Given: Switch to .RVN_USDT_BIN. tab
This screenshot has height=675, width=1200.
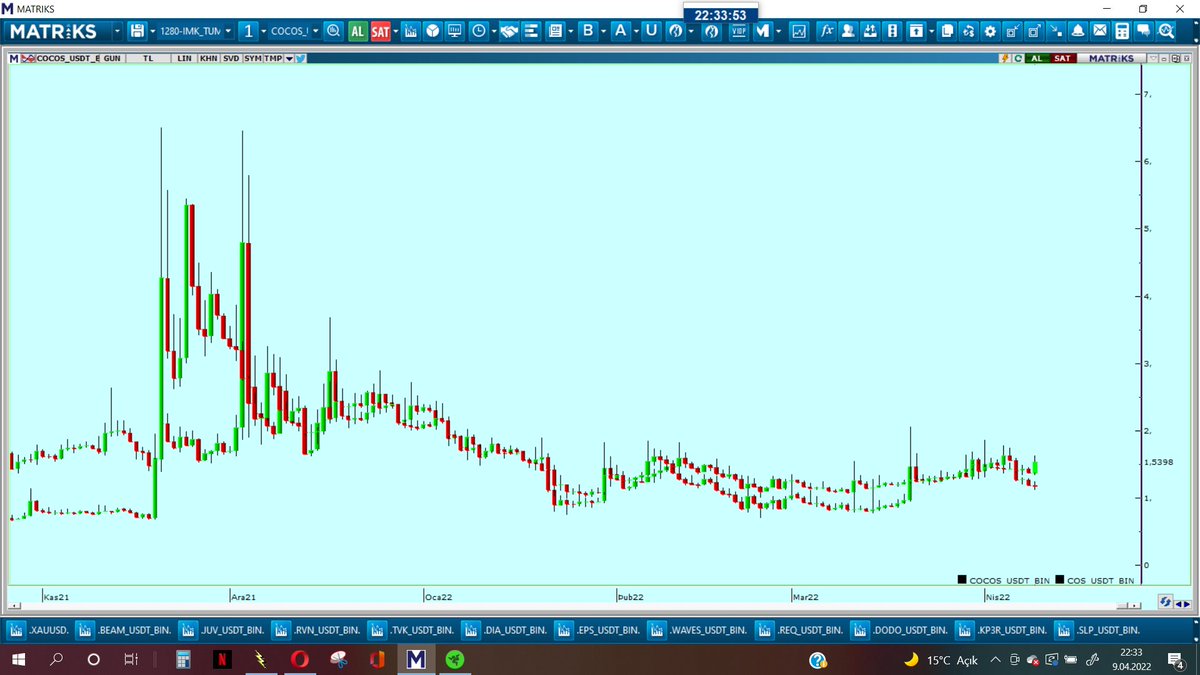Looking at the screenshot, I should tap(316, 631).
